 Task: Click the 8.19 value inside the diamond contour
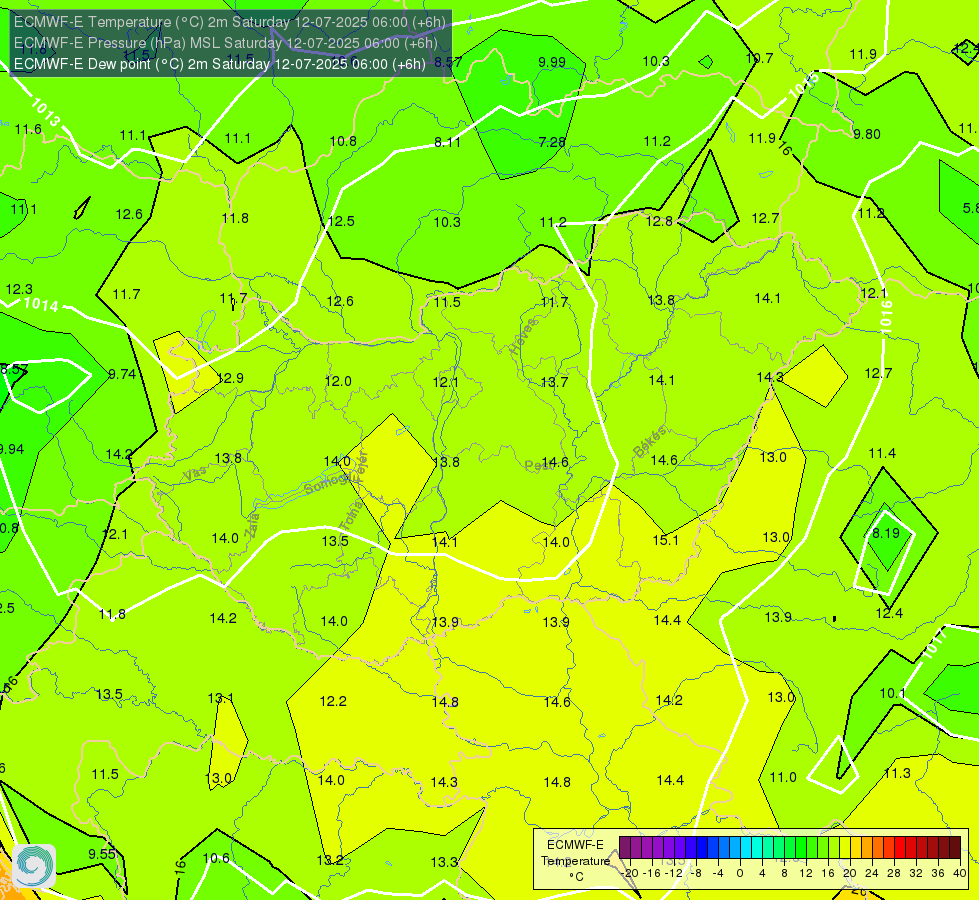coord(886,533)
